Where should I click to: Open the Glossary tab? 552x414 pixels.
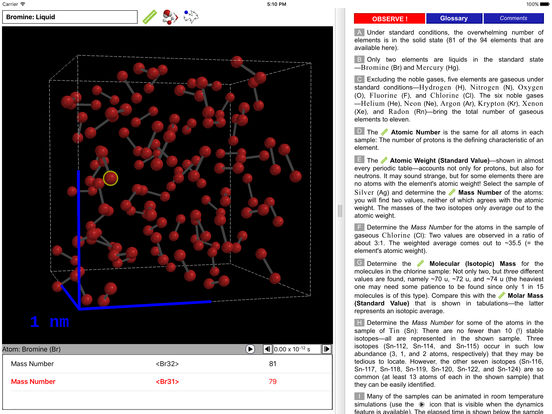coord(454,18)
